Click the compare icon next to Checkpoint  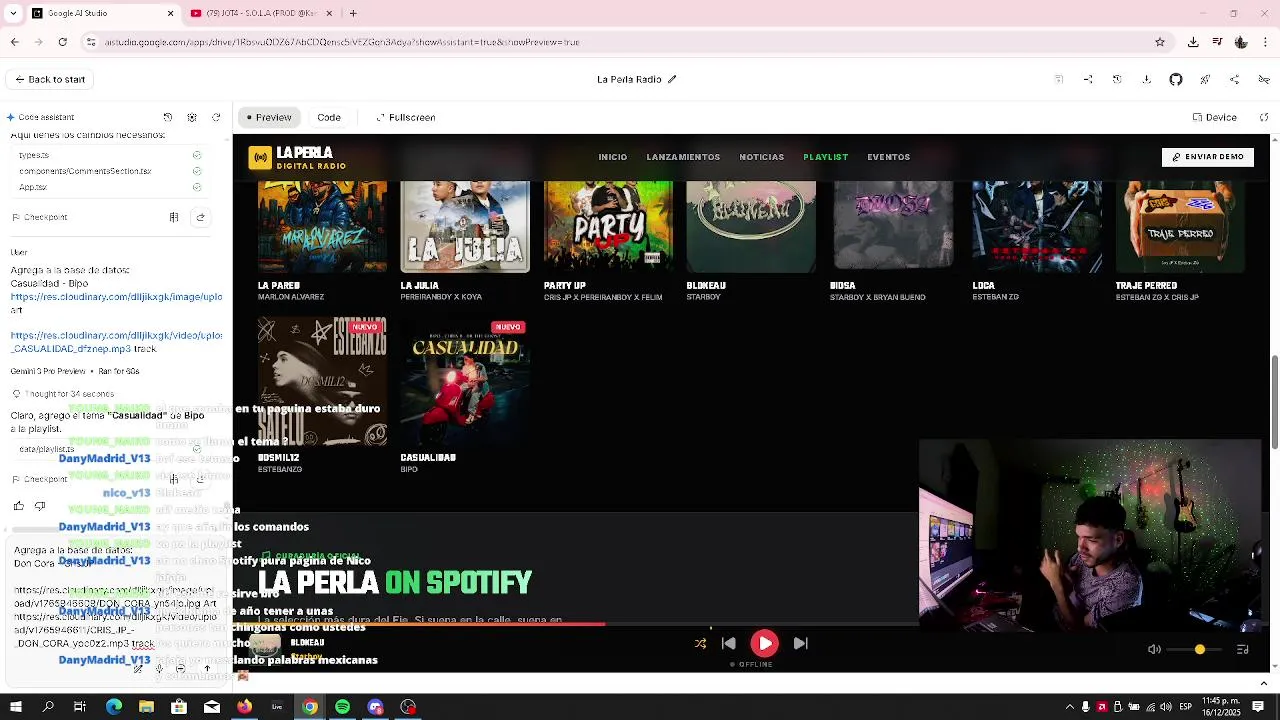(x=174, y=217)
